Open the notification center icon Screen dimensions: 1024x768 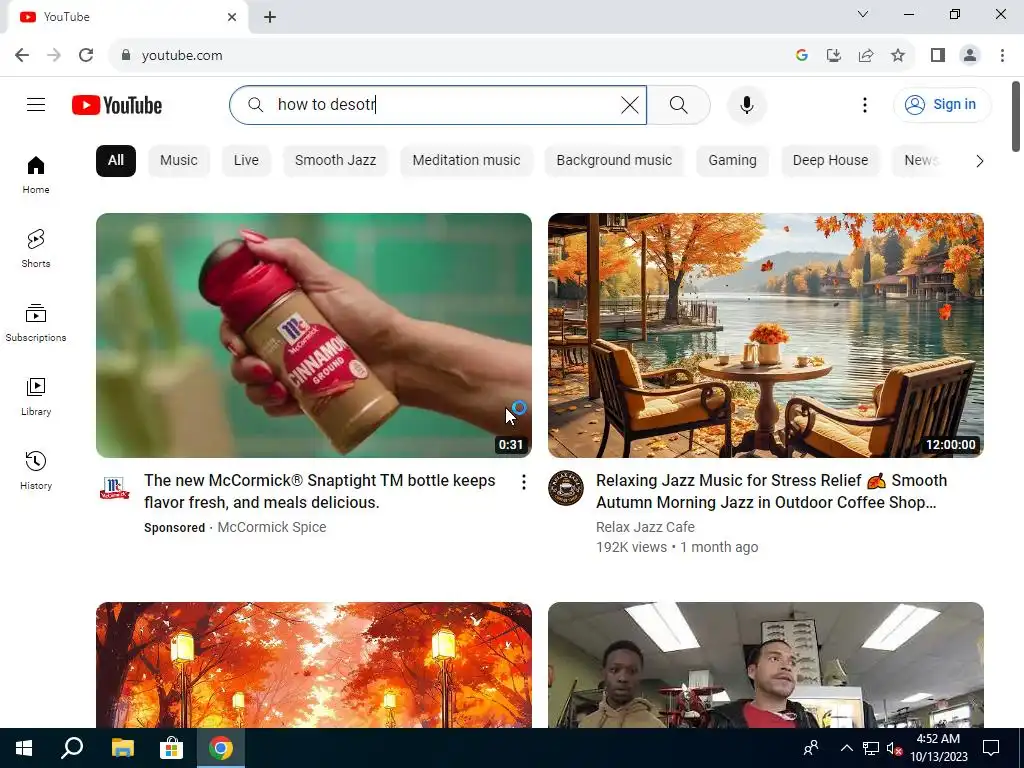(991, 748)
